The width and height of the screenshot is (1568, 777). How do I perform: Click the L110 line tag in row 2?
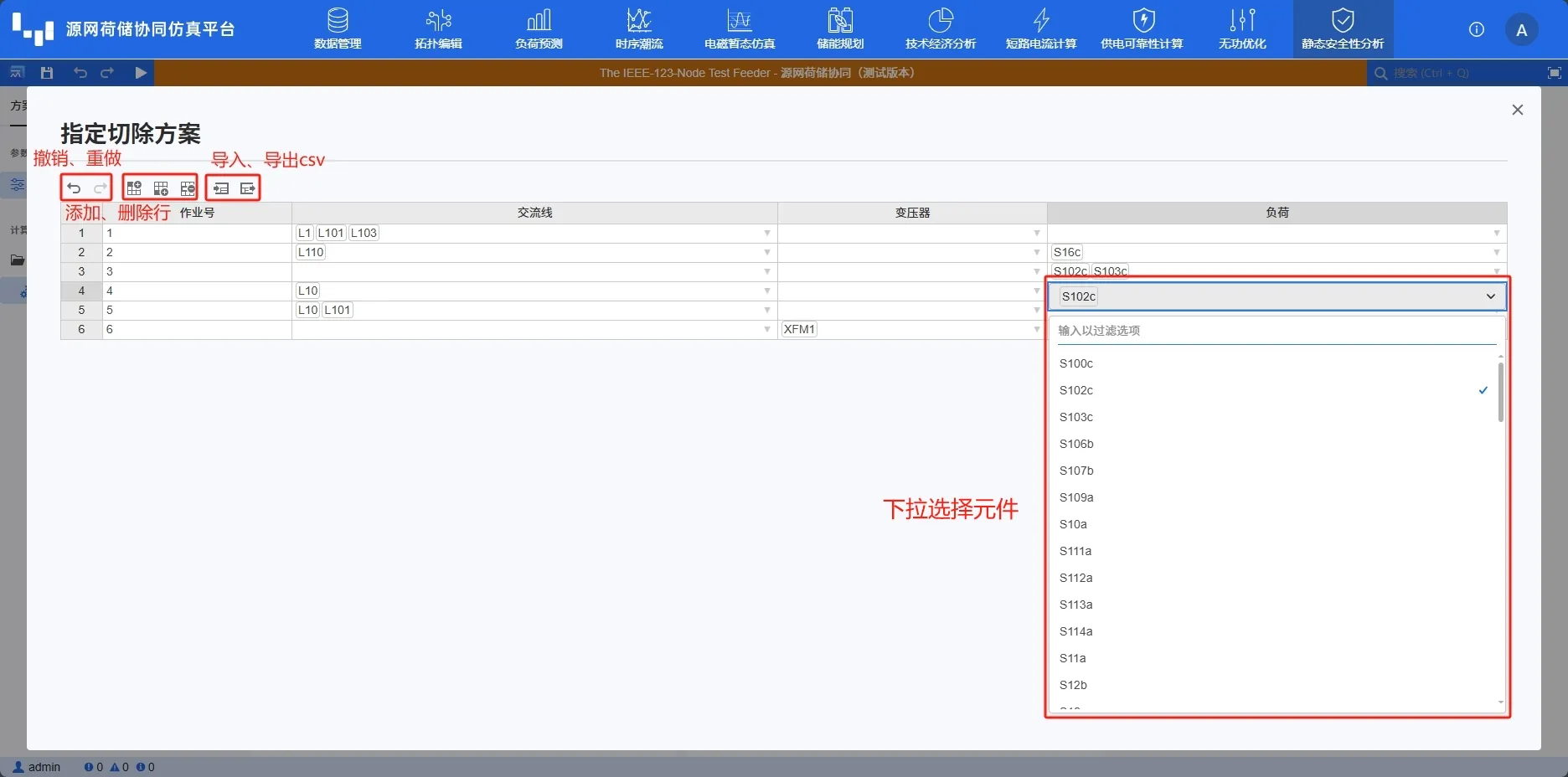pos(311,252)
